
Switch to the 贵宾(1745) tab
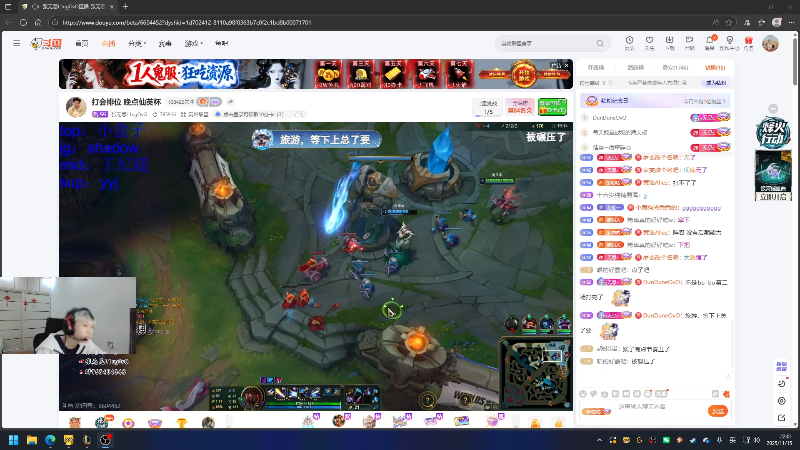(x=675, y=67)
